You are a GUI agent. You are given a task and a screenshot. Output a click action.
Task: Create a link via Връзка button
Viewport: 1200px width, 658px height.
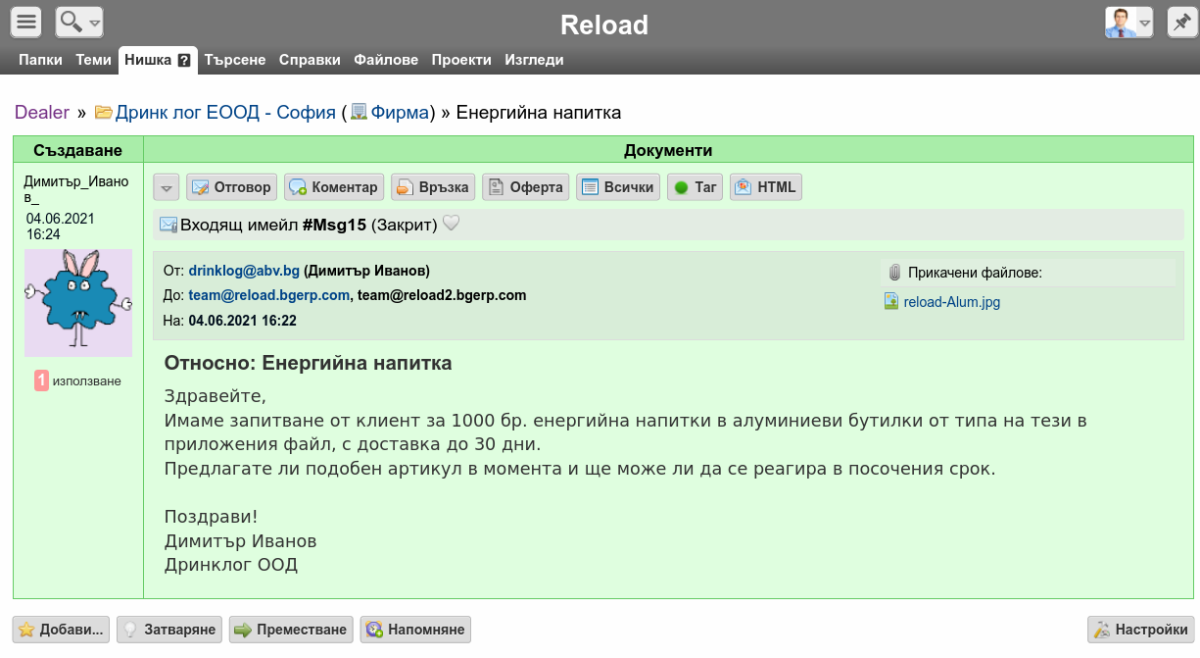(x=433, y=187)
